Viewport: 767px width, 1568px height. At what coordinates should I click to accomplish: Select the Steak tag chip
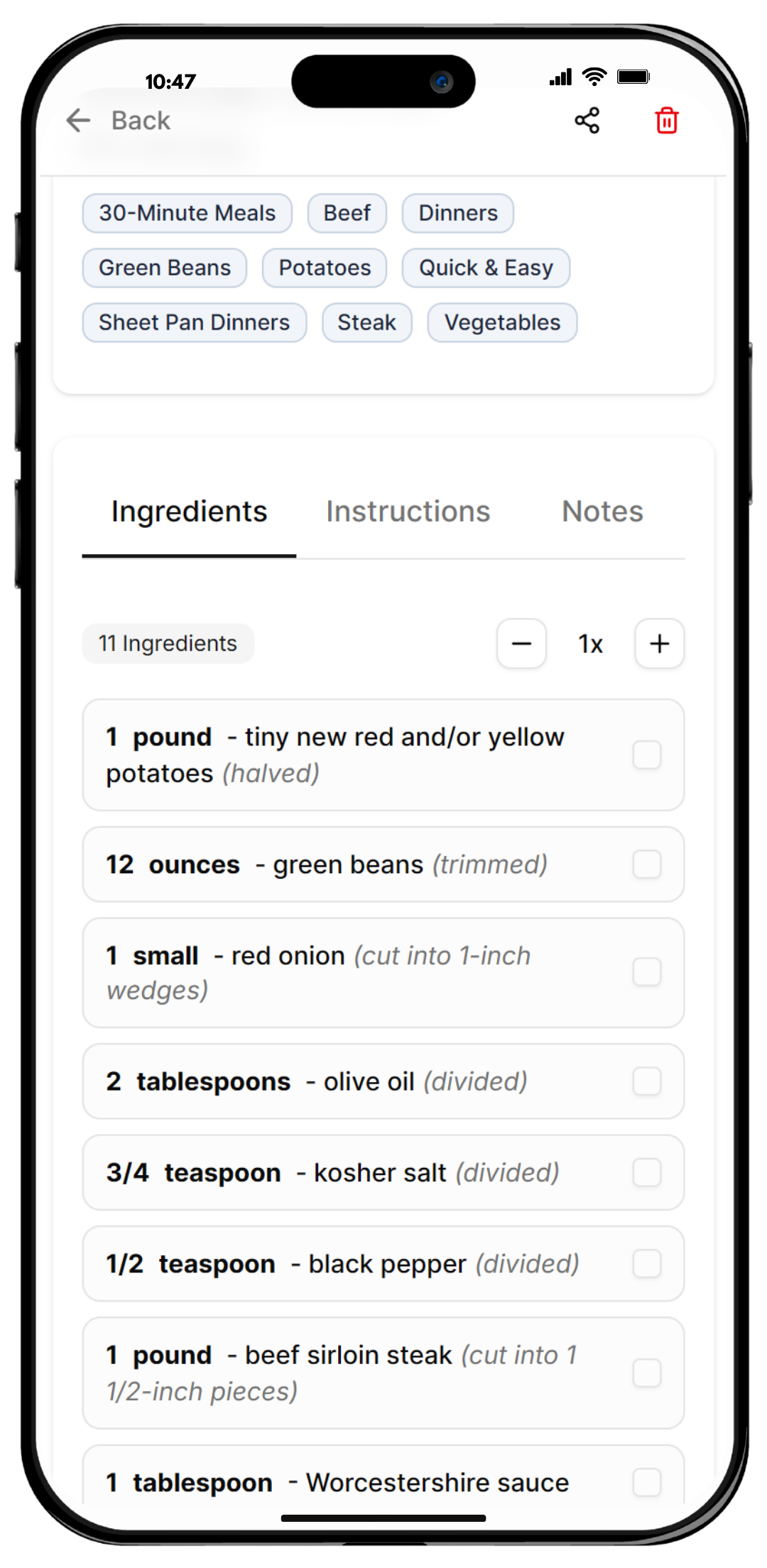366,323
